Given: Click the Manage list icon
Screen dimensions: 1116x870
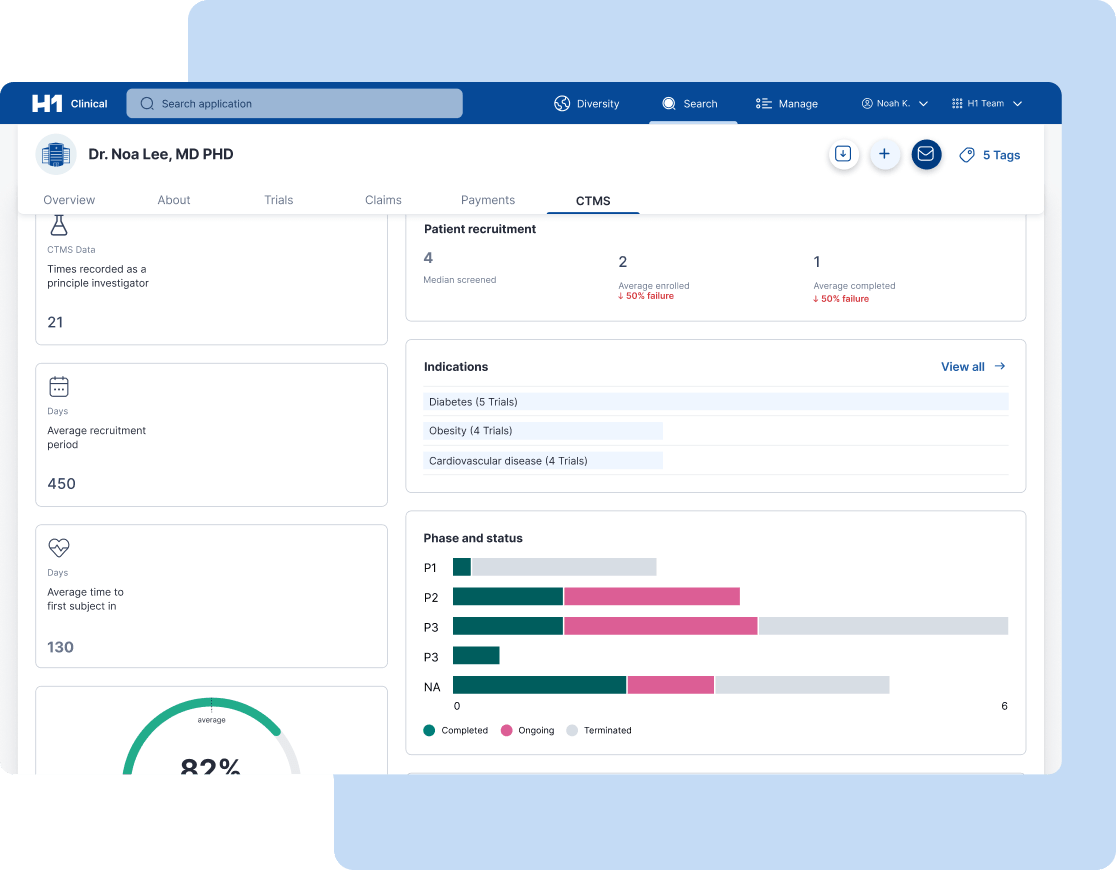Looking at the screenshot, I should coord(764,104).
